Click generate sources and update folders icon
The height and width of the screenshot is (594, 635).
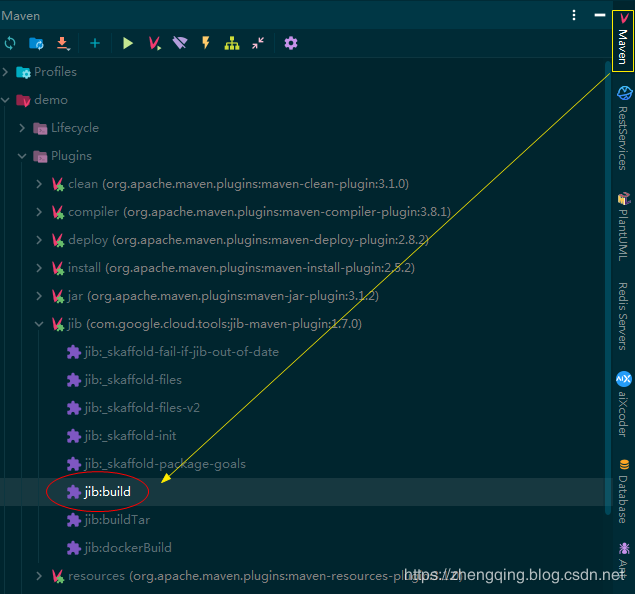click(36, 43)
